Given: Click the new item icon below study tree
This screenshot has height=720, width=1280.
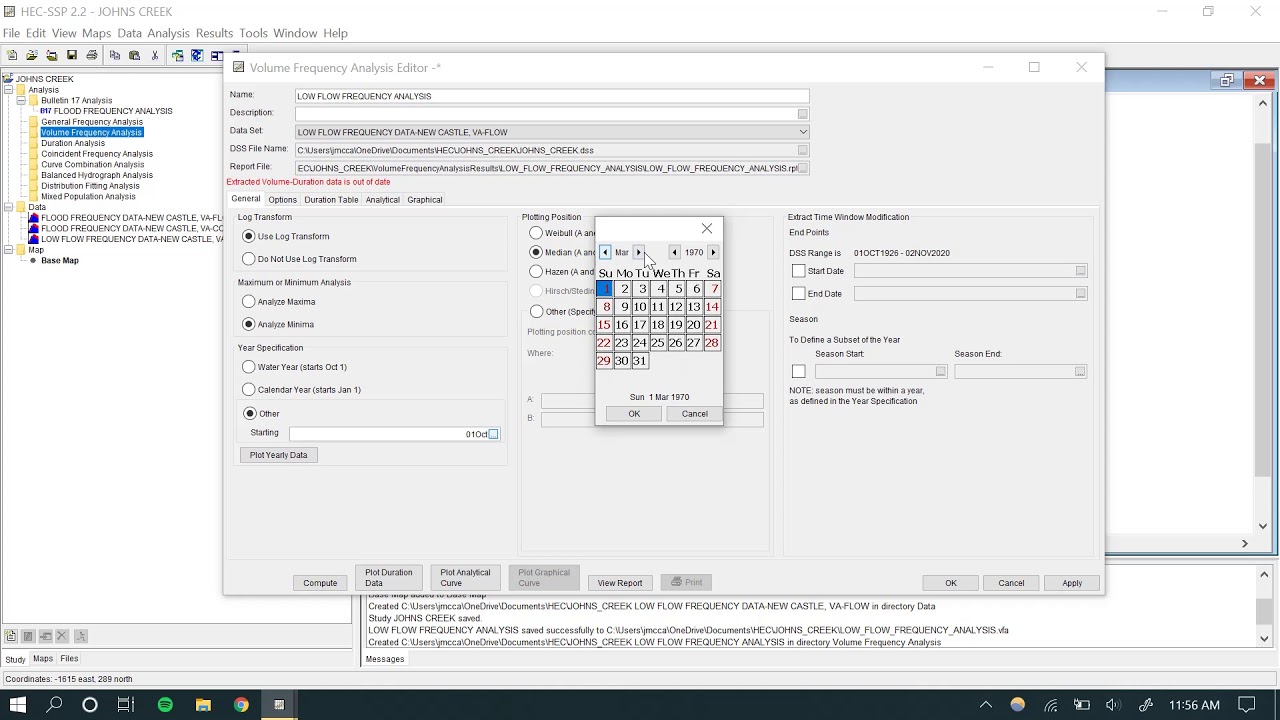Looking at the screenshot, I should [x=11, y=636].
